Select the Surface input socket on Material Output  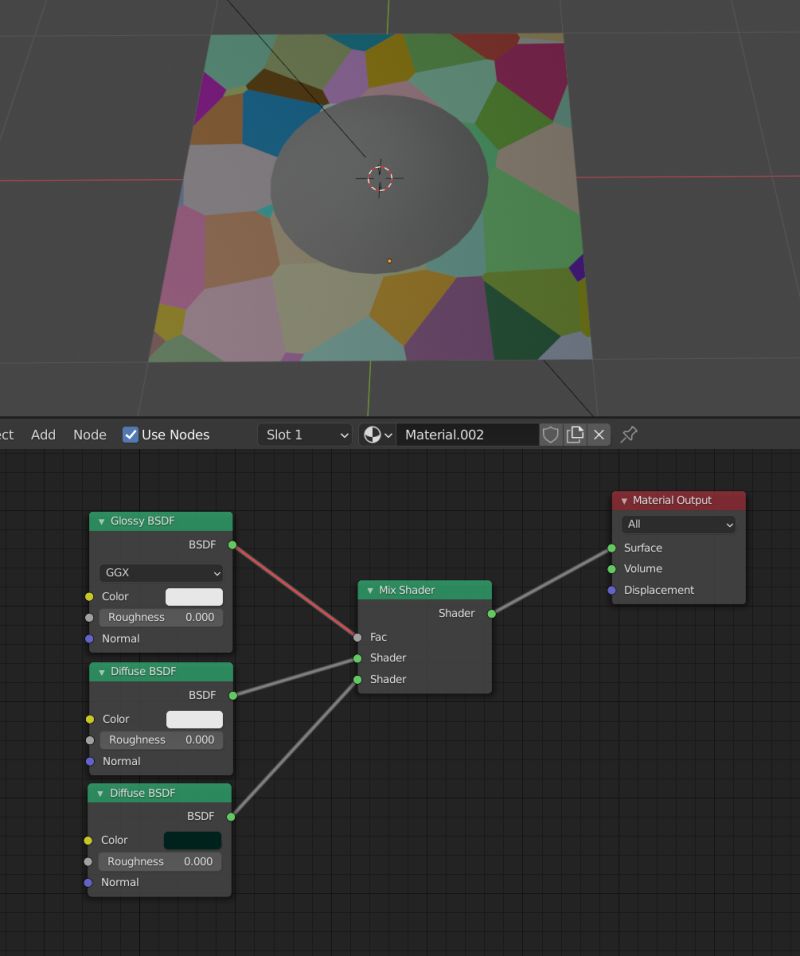coord(612,548)
